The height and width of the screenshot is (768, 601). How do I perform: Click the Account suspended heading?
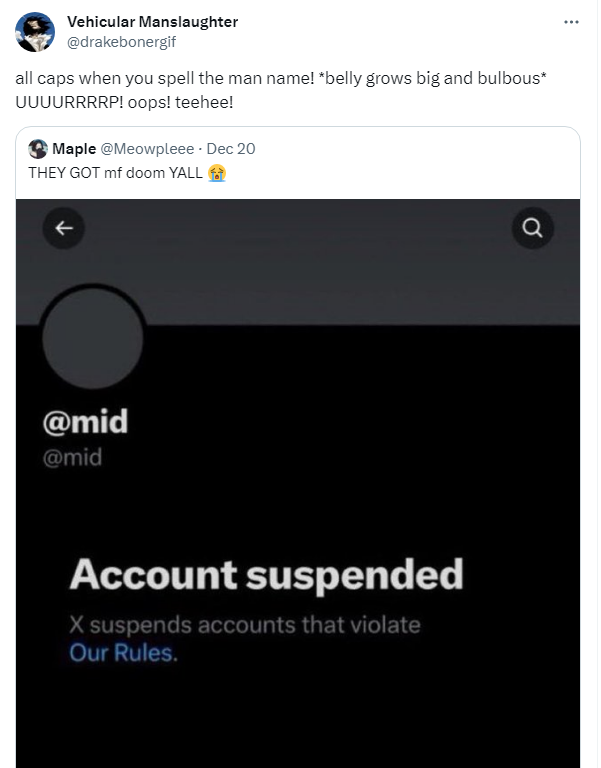(x=267, y=575)
